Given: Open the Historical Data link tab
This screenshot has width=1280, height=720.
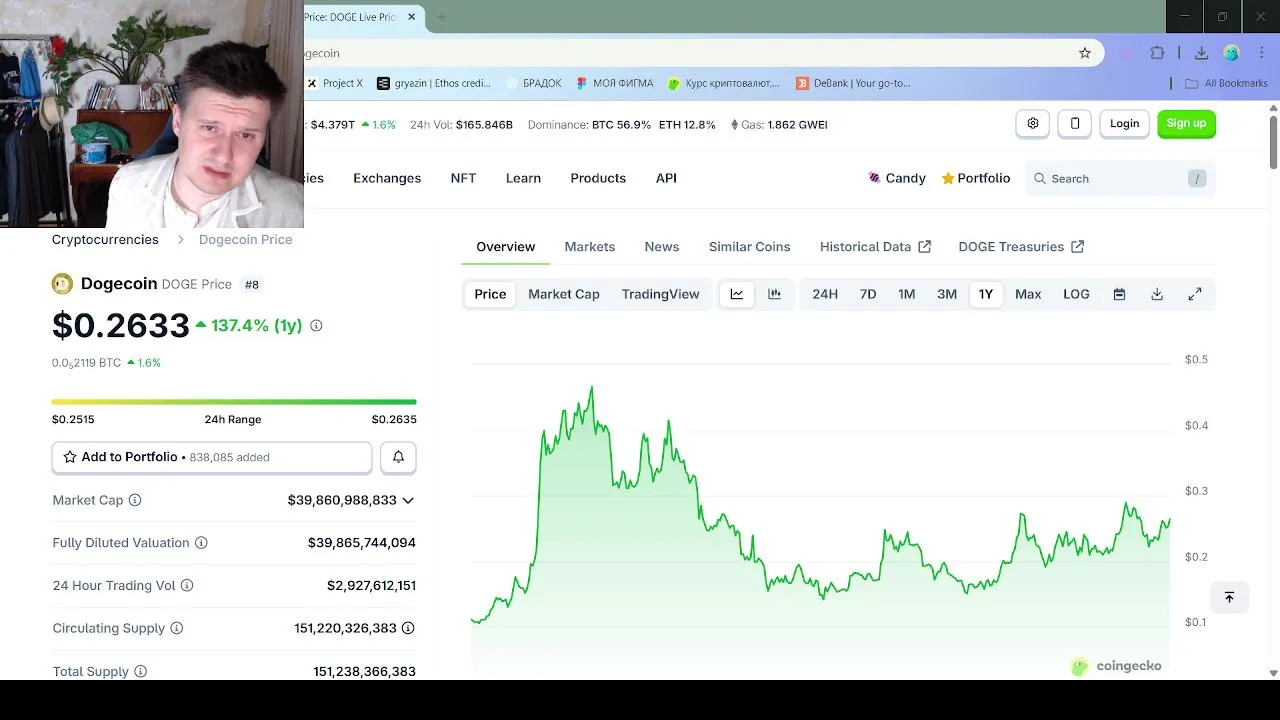Looking at the screenshot, I should point(875,247).
